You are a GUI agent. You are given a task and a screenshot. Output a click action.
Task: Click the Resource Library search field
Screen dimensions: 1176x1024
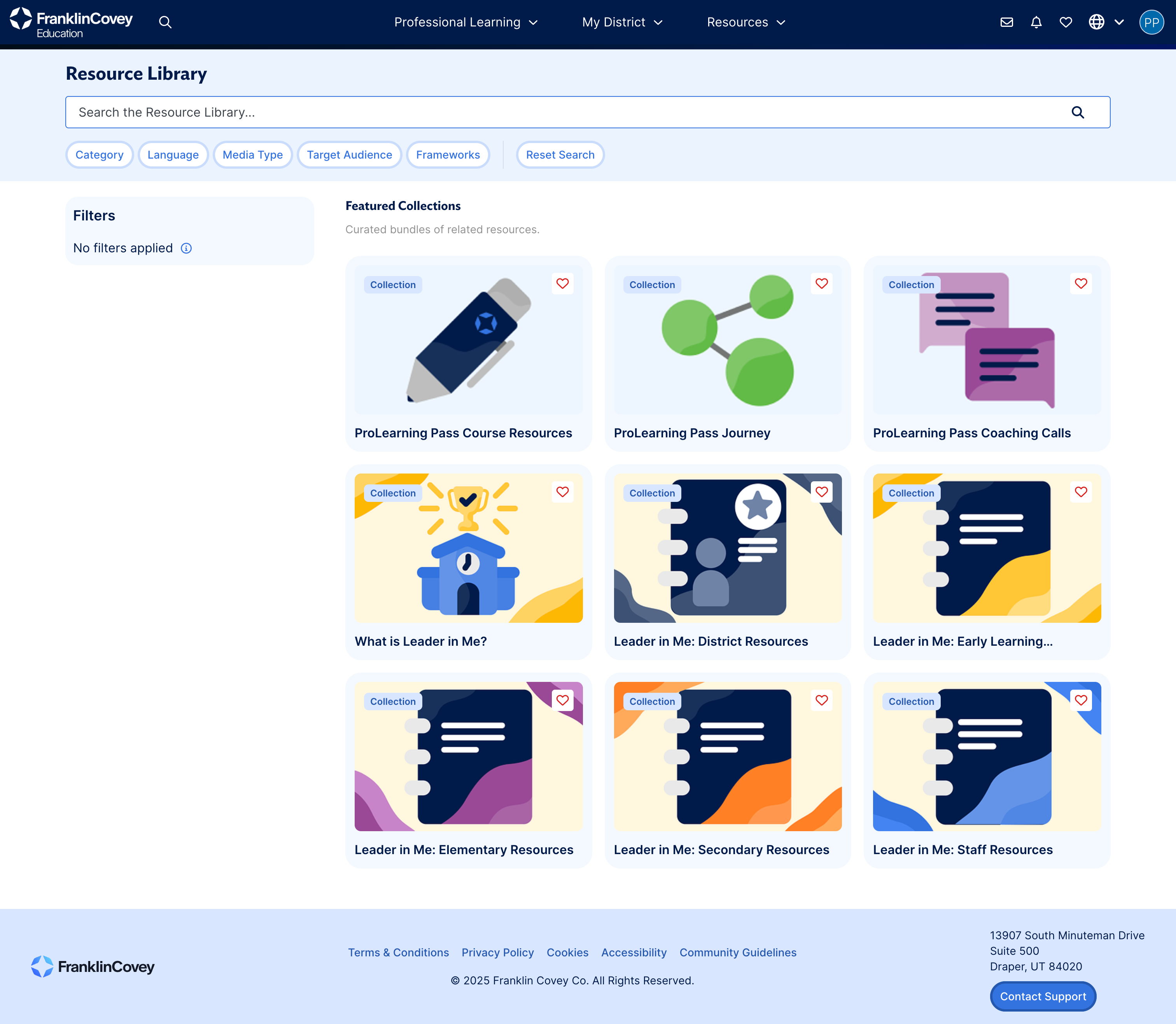(566, 113)
